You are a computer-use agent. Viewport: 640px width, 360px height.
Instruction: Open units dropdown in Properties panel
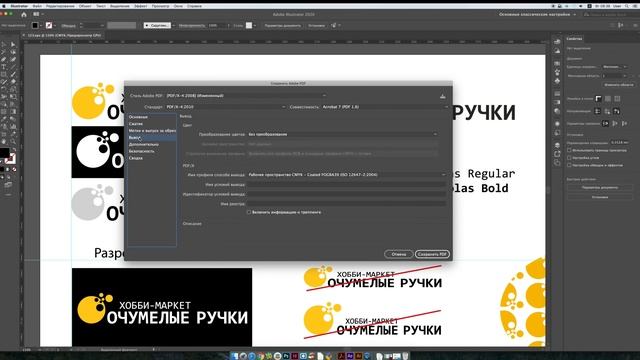click(x=615, y=67)
